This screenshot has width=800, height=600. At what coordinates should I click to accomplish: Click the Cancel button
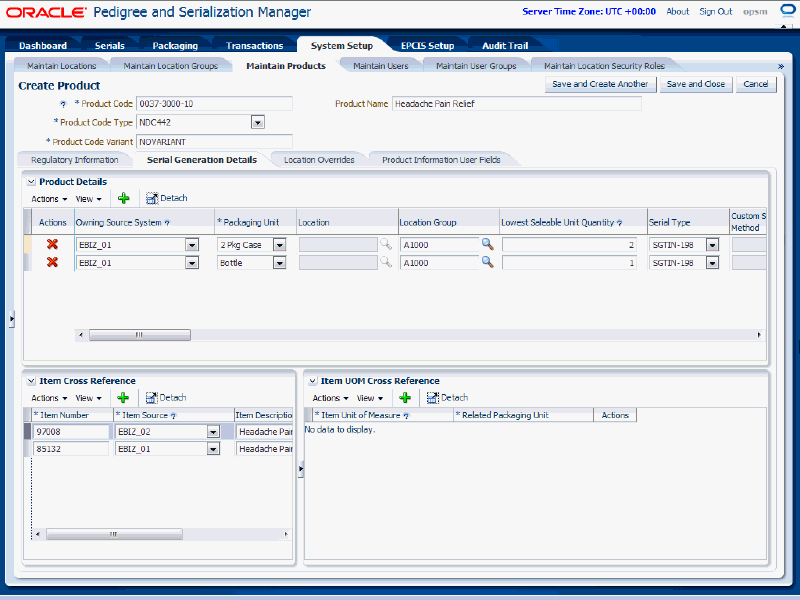click(x=756, y=84)
